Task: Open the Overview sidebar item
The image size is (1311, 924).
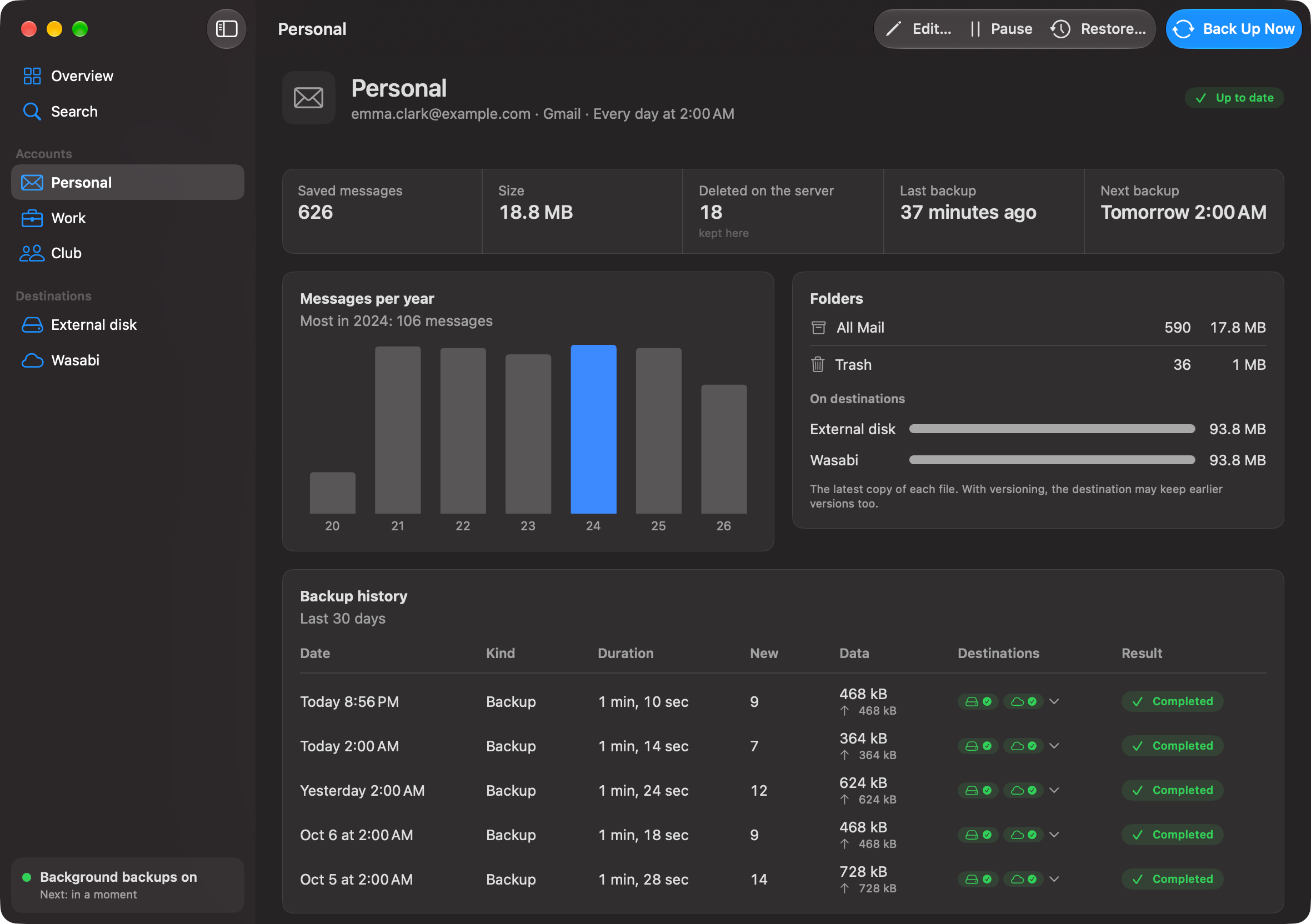Action: point(127,76)
